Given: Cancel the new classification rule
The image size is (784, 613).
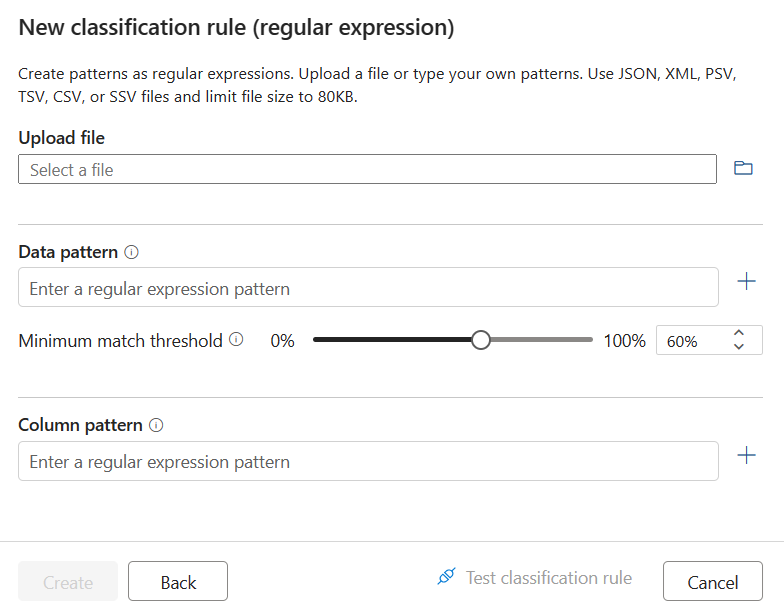Looking at the screenshot, I should tap(712, 582).
